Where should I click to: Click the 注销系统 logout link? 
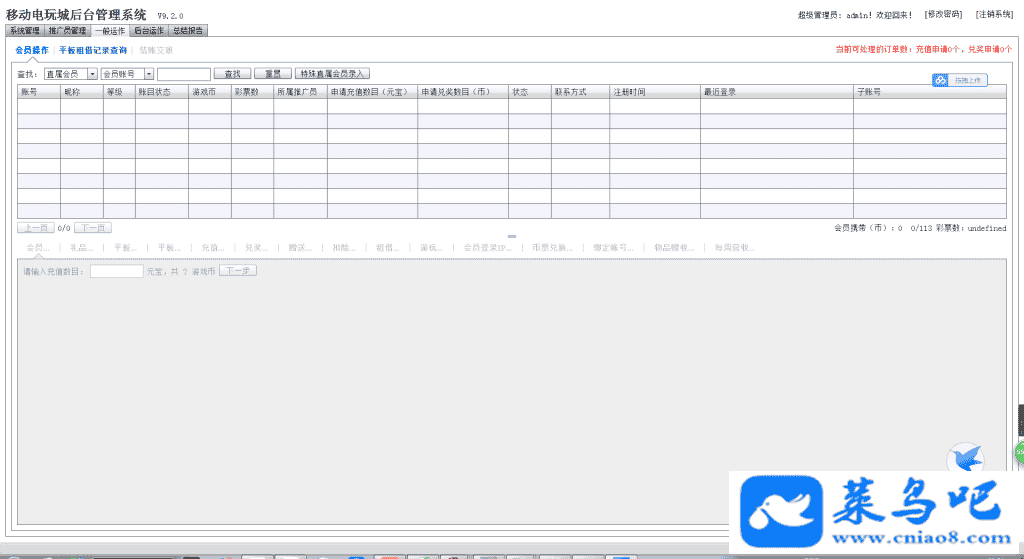click(995, 14)
